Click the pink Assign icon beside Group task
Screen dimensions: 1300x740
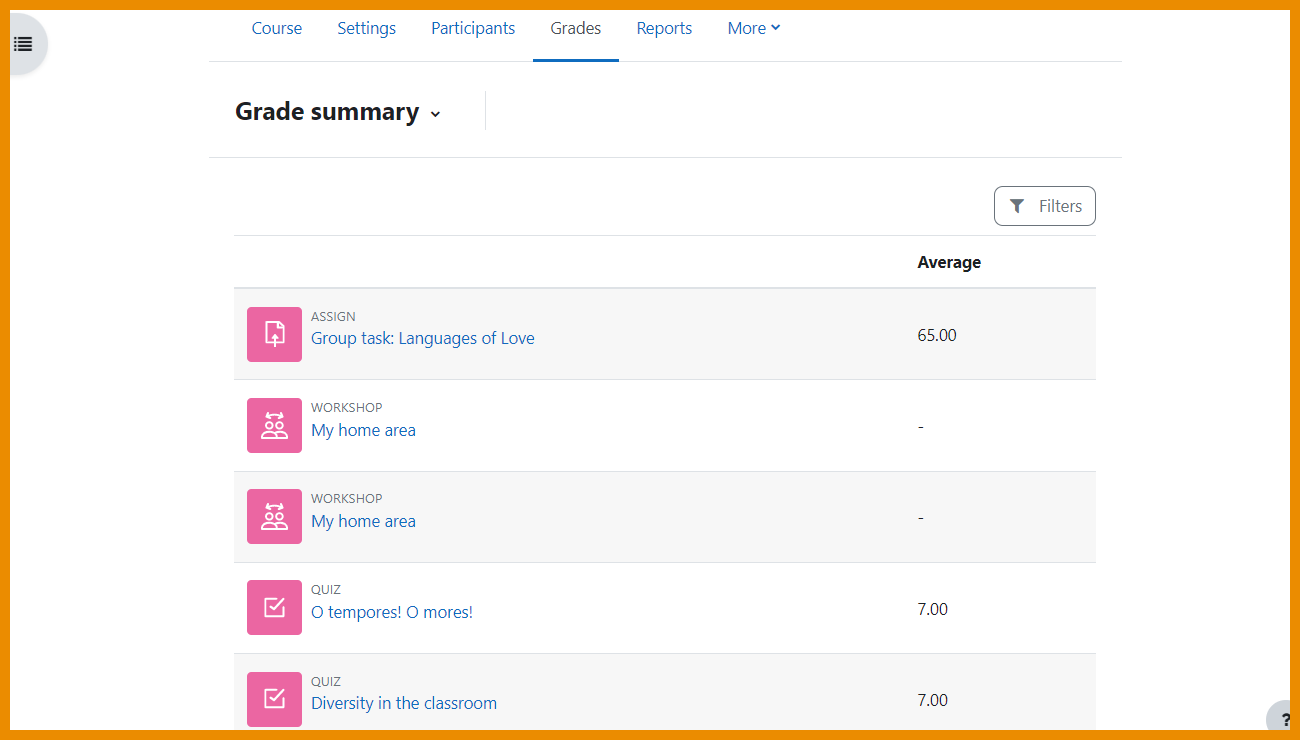click(x=274, y=334)
